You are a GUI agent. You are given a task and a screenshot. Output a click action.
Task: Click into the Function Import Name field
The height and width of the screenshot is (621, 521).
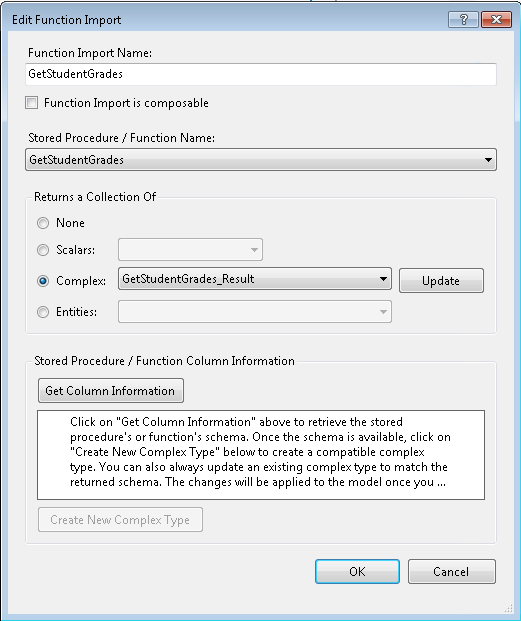pyautogui.click(x=261, y=74)
